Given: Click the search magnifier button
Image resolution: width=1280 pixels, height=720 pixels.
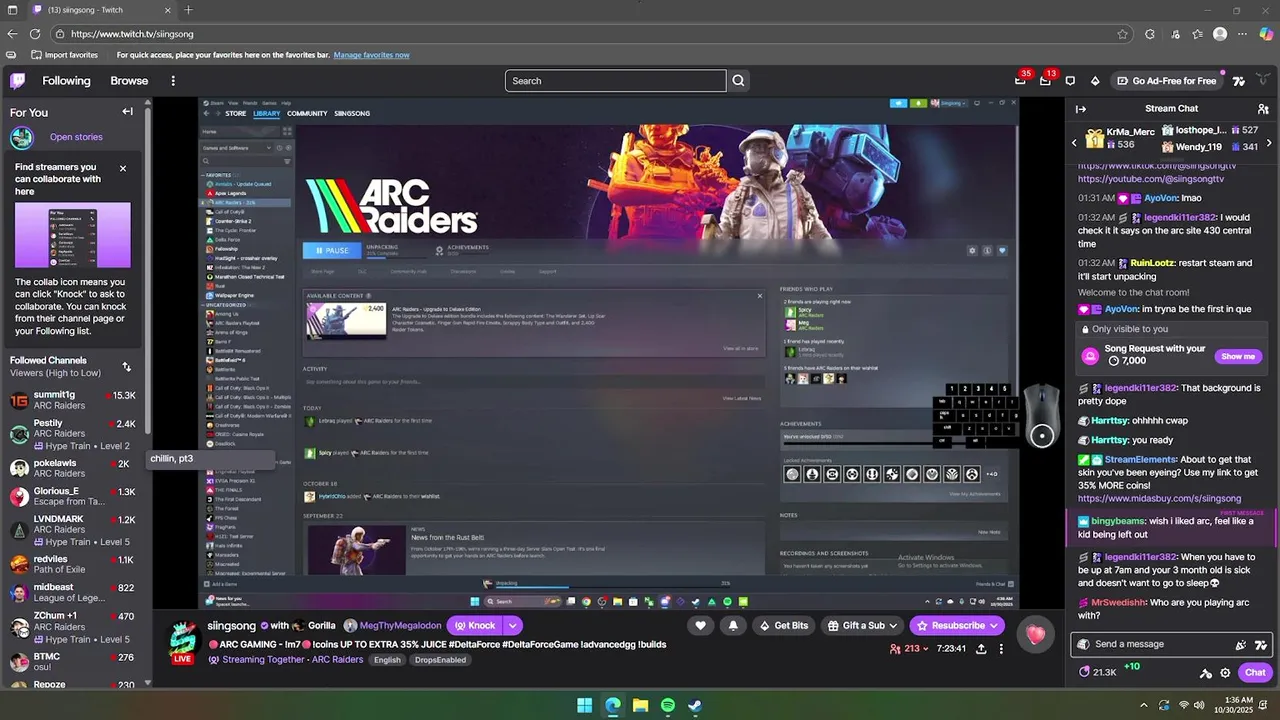Looking at the screenshot, I should click(x=738, y=81).
